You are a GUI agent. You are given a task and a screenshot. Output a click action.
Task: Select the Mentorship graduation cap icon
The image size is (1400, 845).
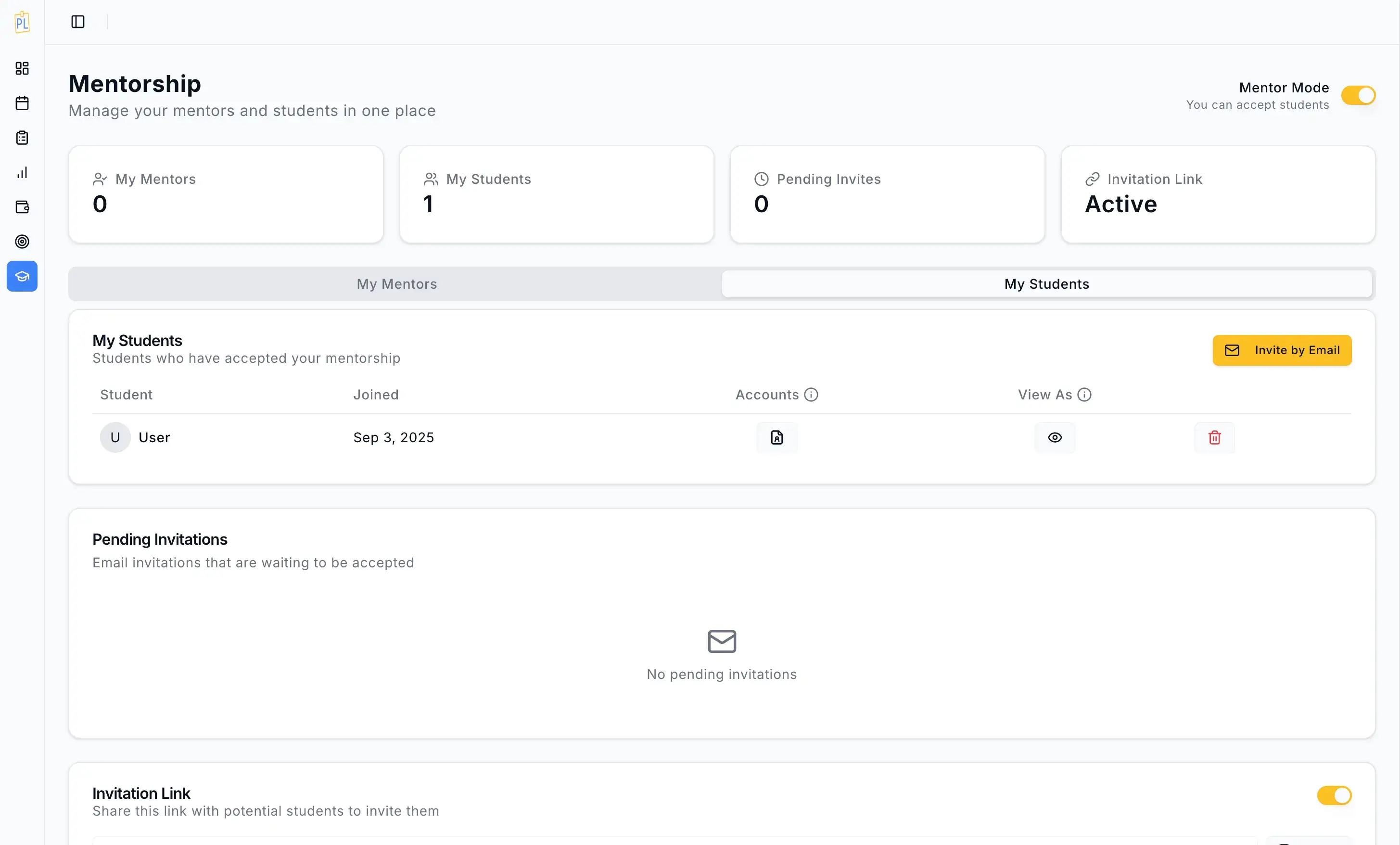(x=22, y=277)
